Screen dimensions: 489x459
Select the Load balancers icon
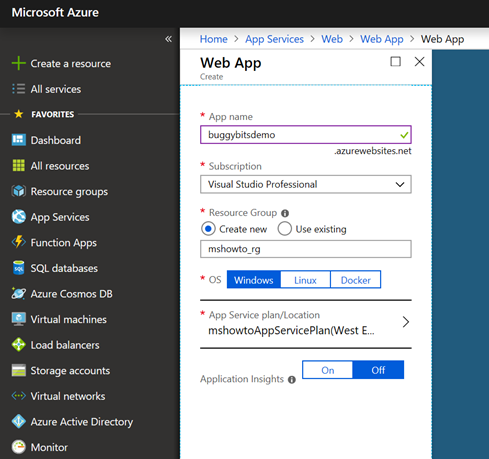pyautogui.click(x=19, y=345)
